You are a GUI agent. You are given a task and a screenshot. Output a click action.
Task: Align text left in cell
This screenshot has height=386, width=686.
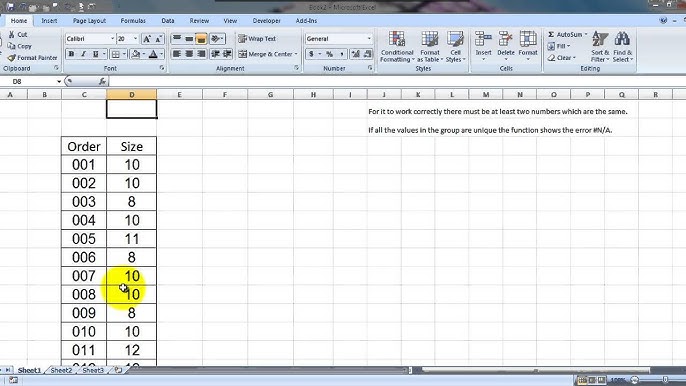(177, 54)
